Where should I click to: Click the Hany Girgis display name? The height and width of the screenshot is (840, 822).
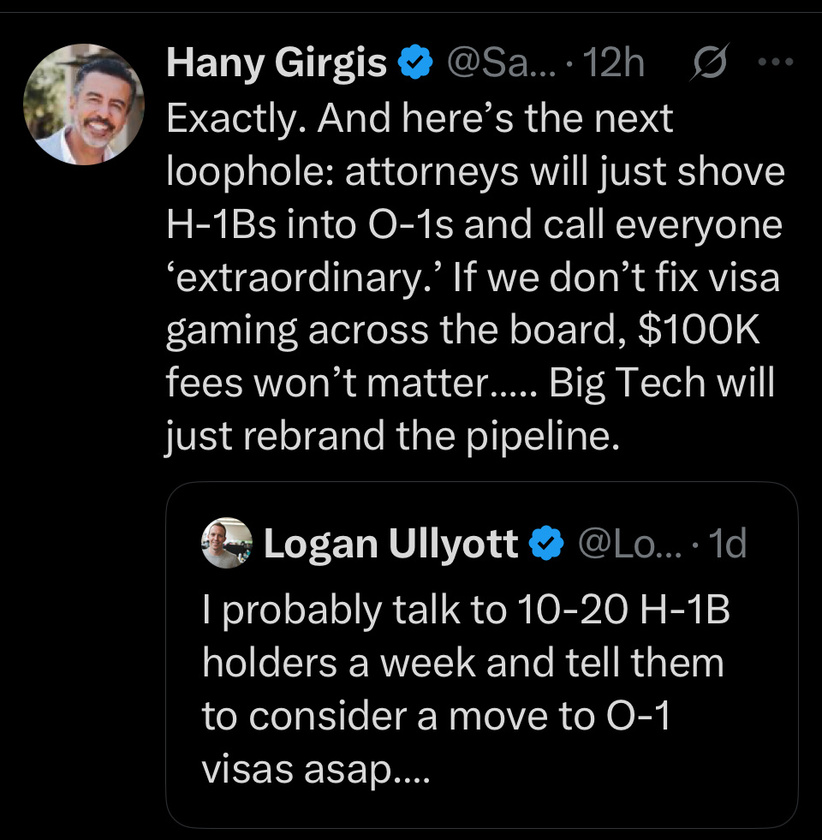tap(276, 64)
